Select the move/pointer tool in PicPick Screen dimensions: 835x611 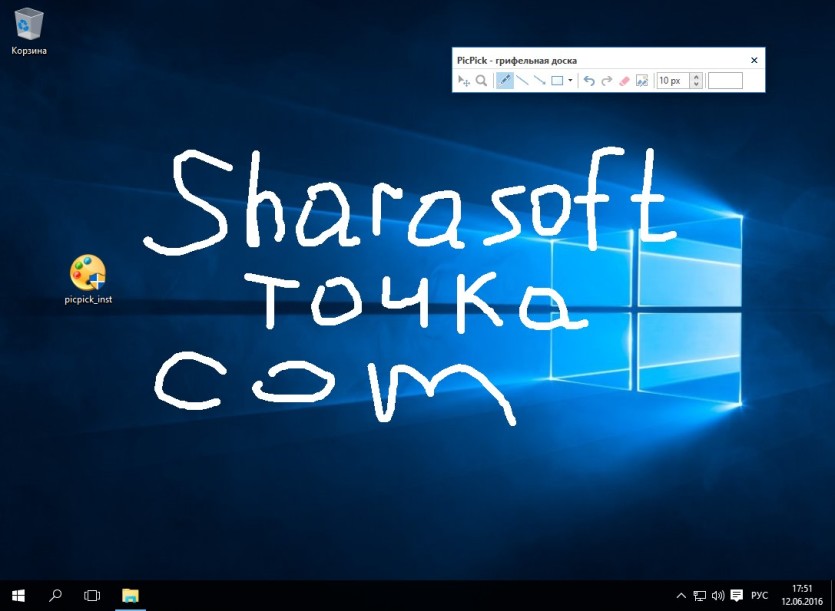pos(464,81)
